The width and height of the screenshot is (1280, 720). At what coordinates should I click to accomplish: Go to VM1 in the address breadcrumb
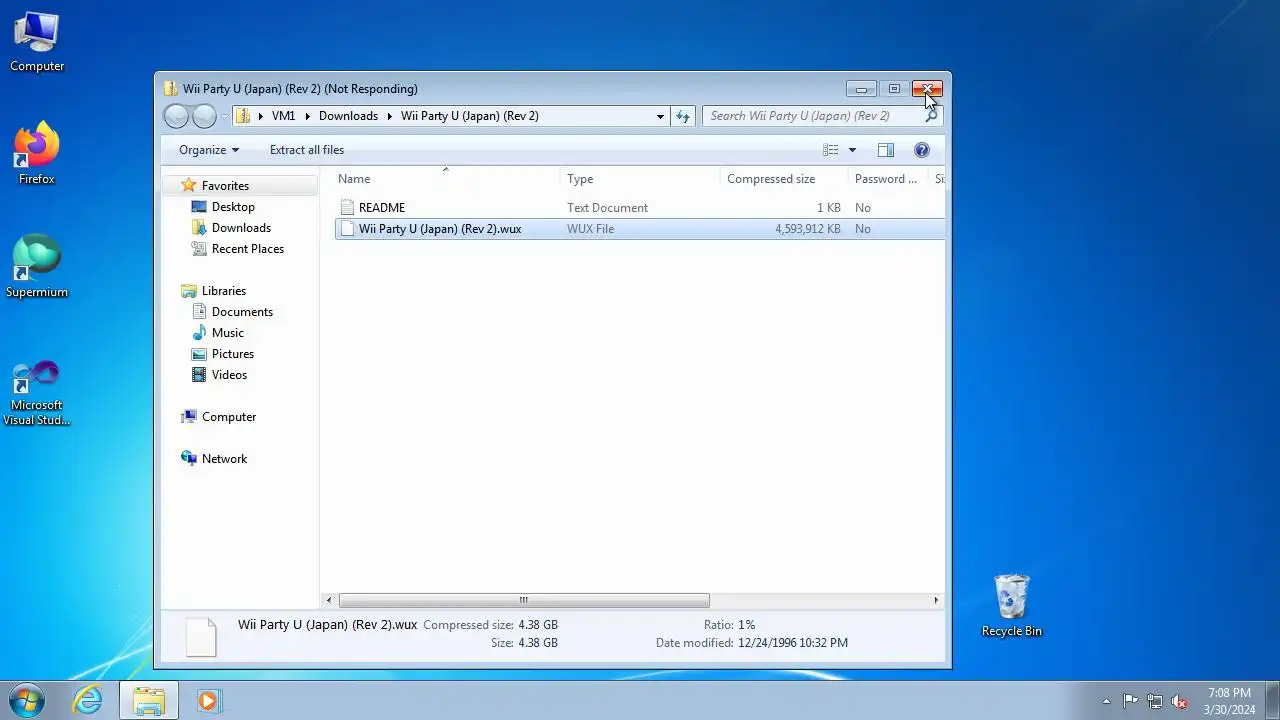pyautogui.click(x=284, y=116)
